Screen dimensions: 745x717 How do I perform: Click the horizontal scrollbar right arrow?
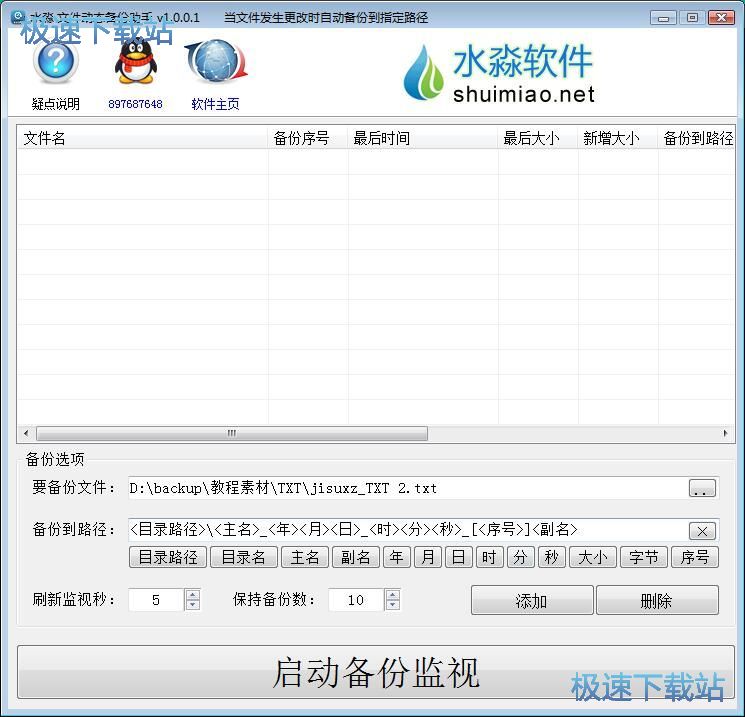pyautogui.click(x=725, y=433)
